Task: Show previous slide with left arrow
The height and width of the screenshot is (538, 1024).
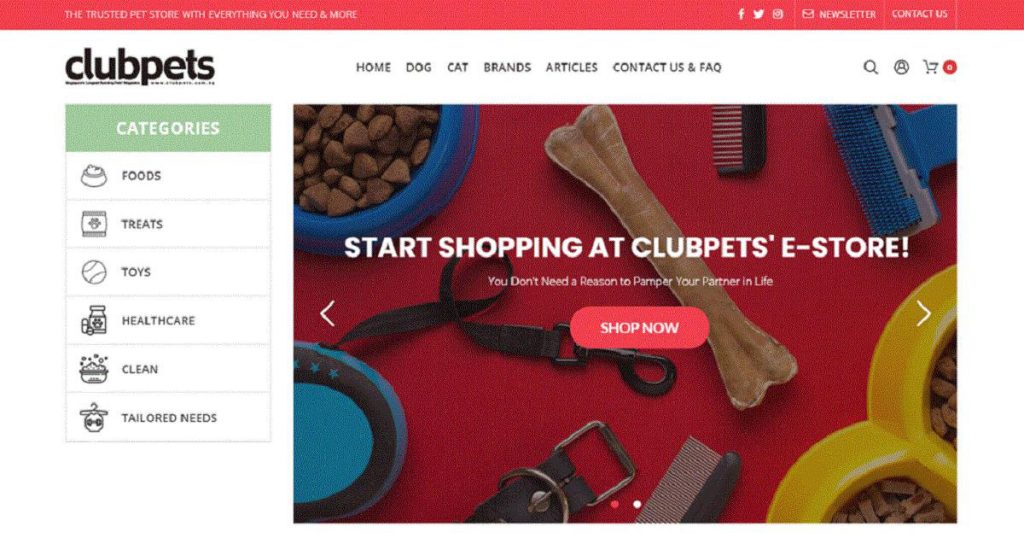Action: pos(328,314)
